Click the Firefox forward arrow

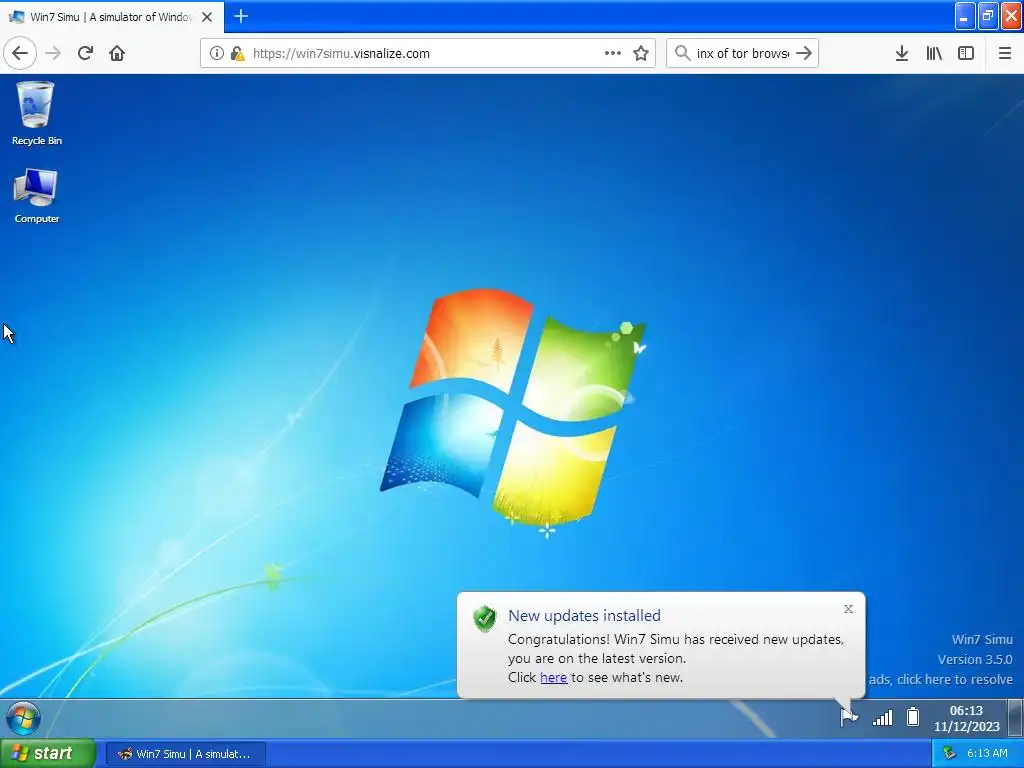coord(53,53)
